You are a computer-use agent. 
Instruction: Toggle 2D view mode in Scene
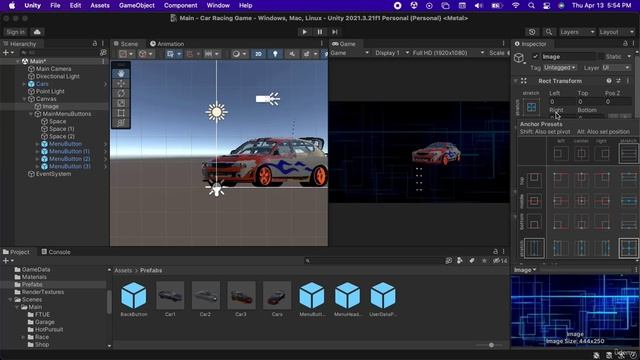coord(258,54)
